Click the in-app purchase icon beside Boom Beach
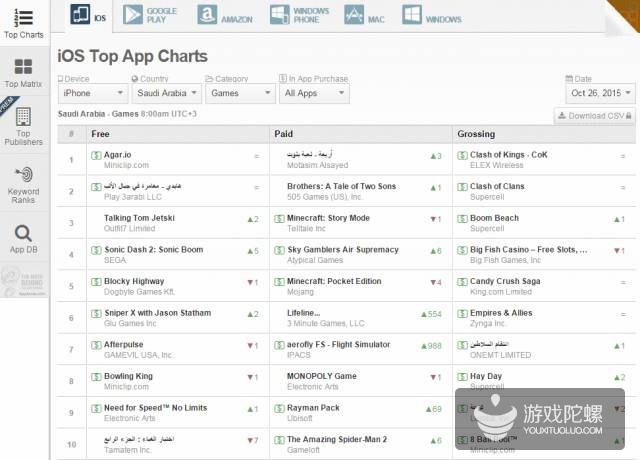 coord(462,219)
